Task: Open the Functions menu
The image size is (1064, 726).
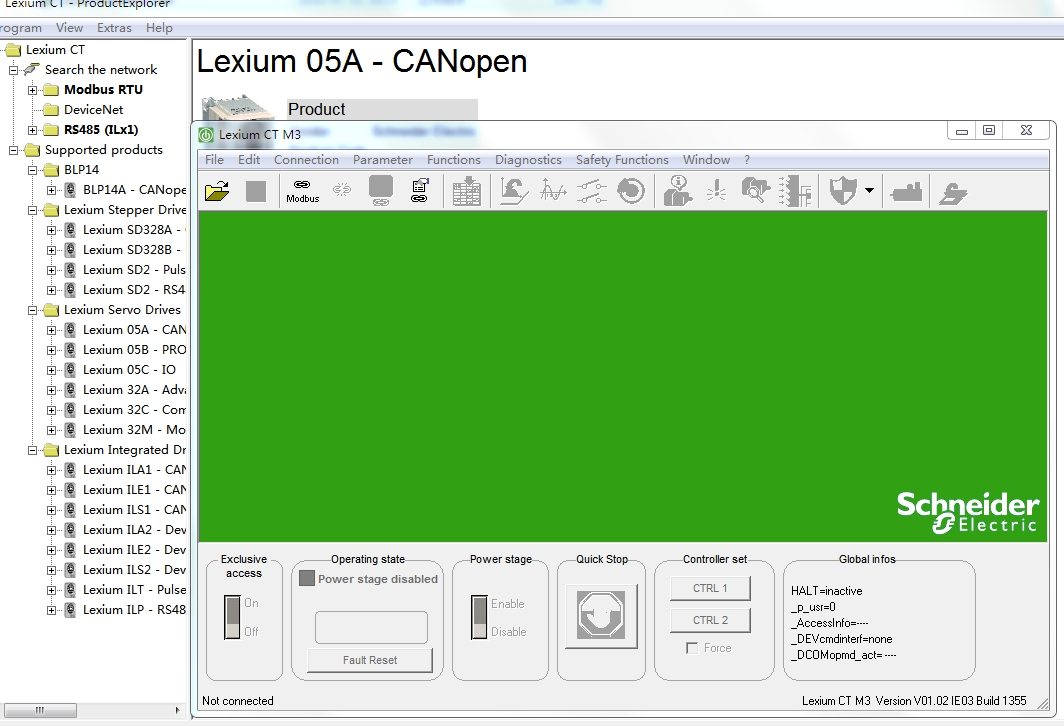Action: (453, 159)
